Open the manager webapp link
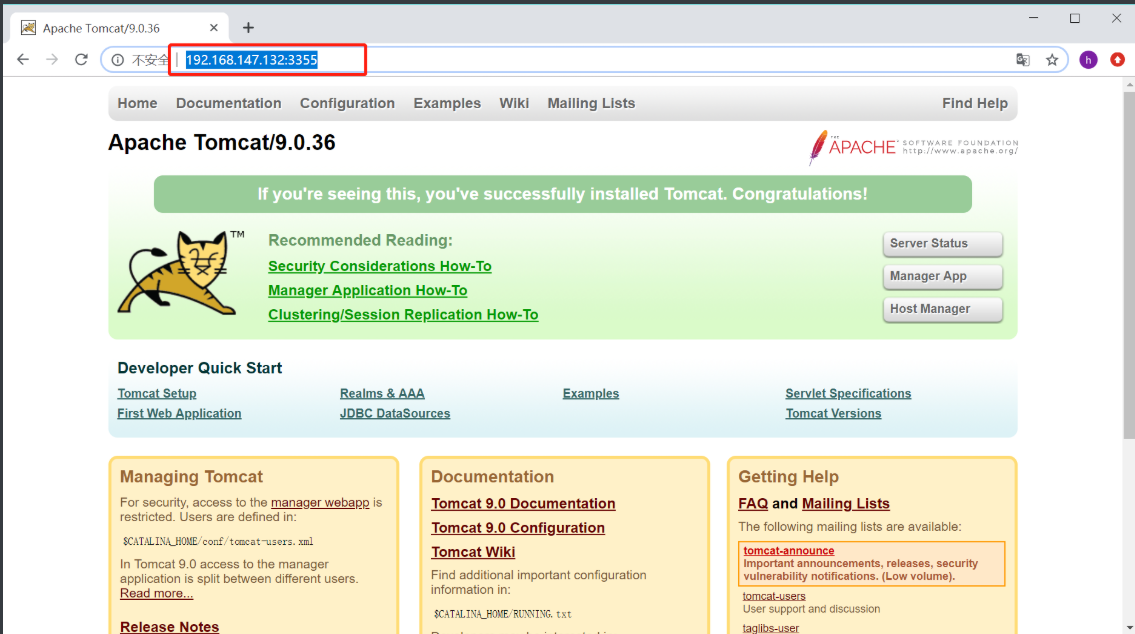Viewport: 1135px width, 634px height. (320, 502)
